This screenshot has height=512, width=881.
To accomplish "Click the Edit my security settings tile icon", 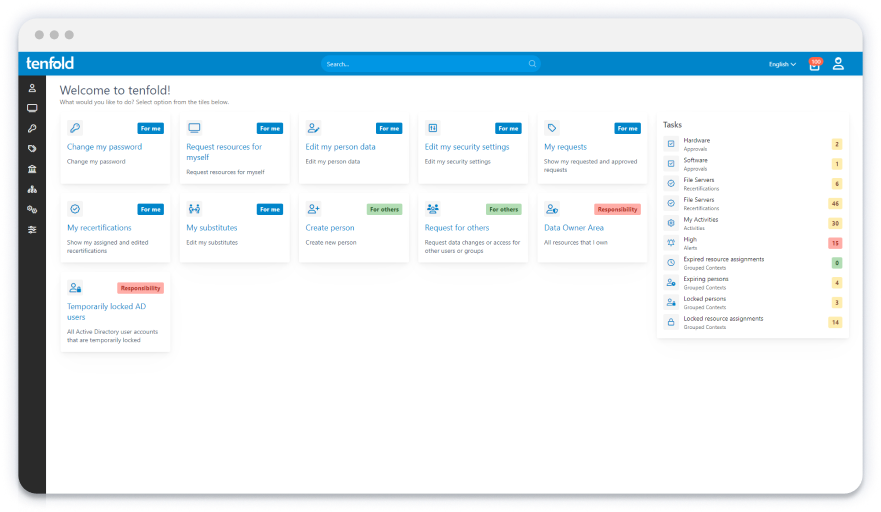I will click(x=433, y=128).
